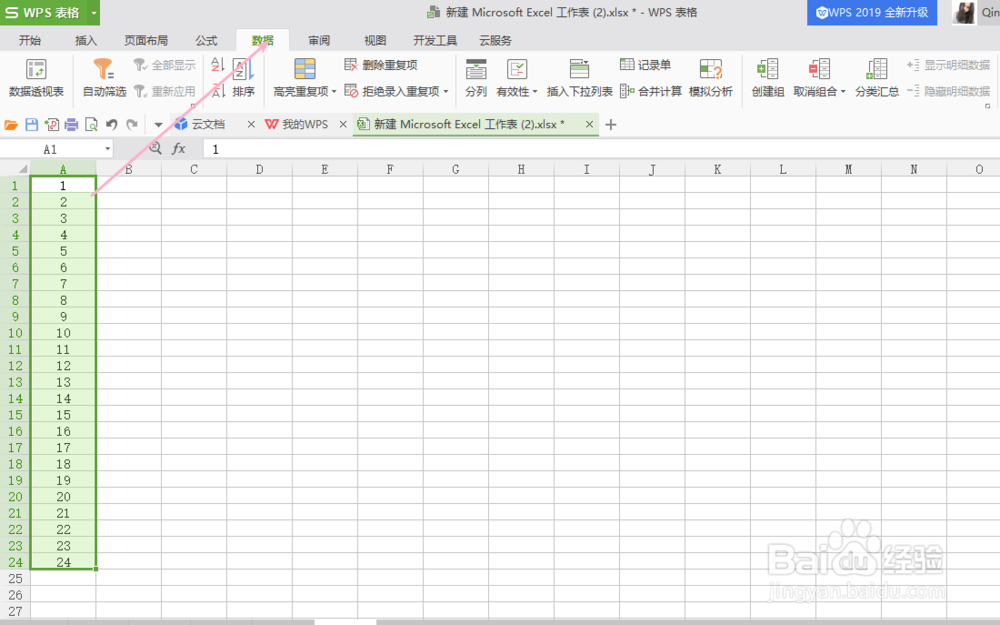Save the workbook with the floppy icon
Viewport: 1000px width, 625px height.
point(31,124)
